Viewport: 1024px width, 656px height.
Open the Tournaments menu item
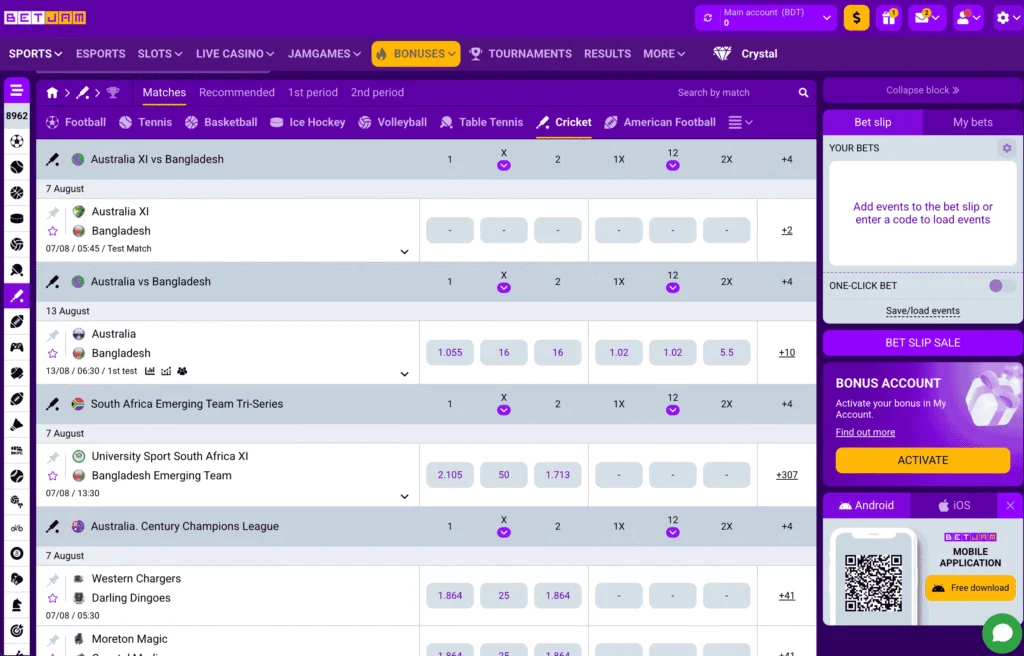tap(520, 54)
